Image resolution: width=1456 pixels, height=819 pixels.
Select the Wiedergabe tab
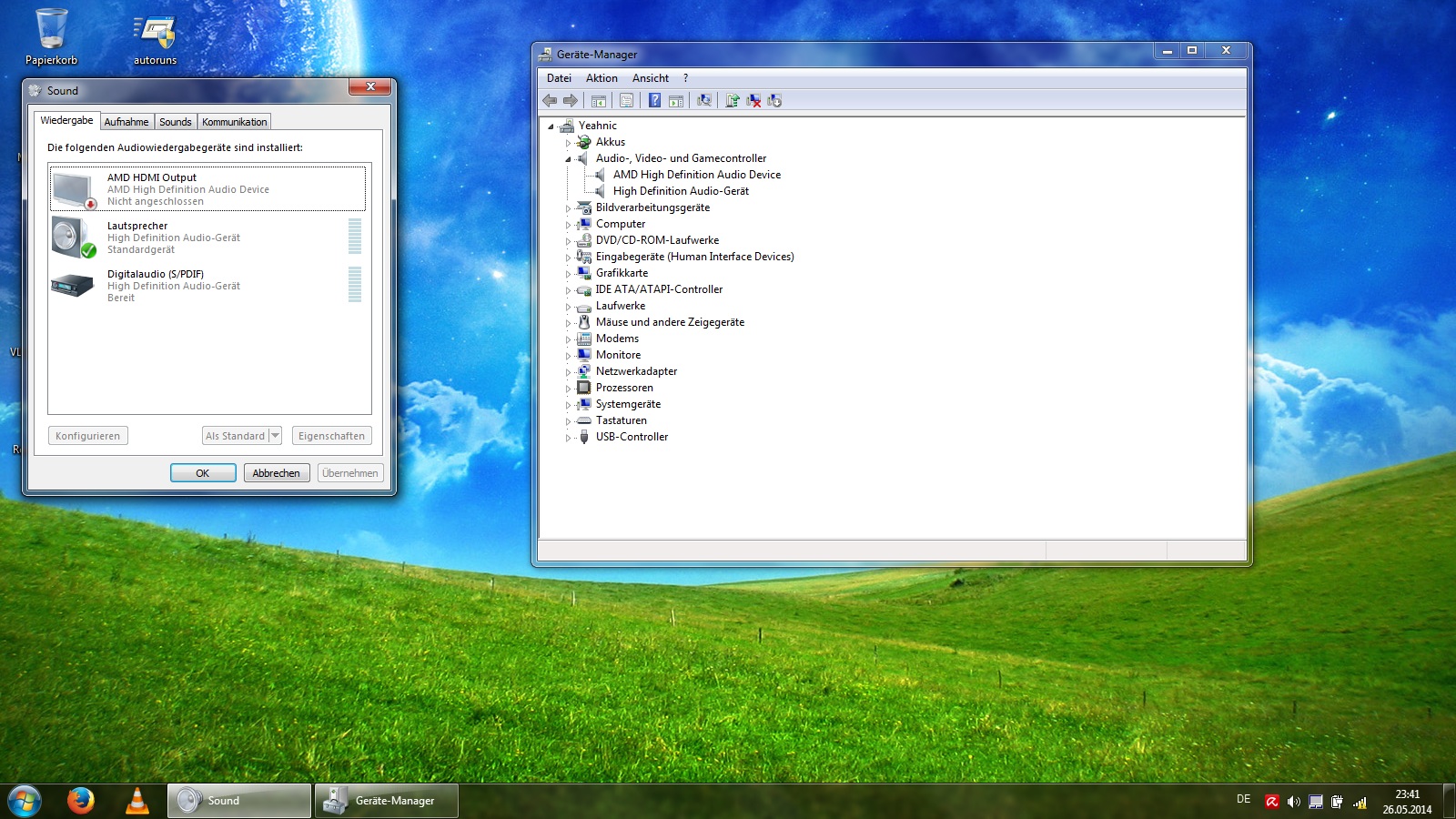[x=66, y=120]
